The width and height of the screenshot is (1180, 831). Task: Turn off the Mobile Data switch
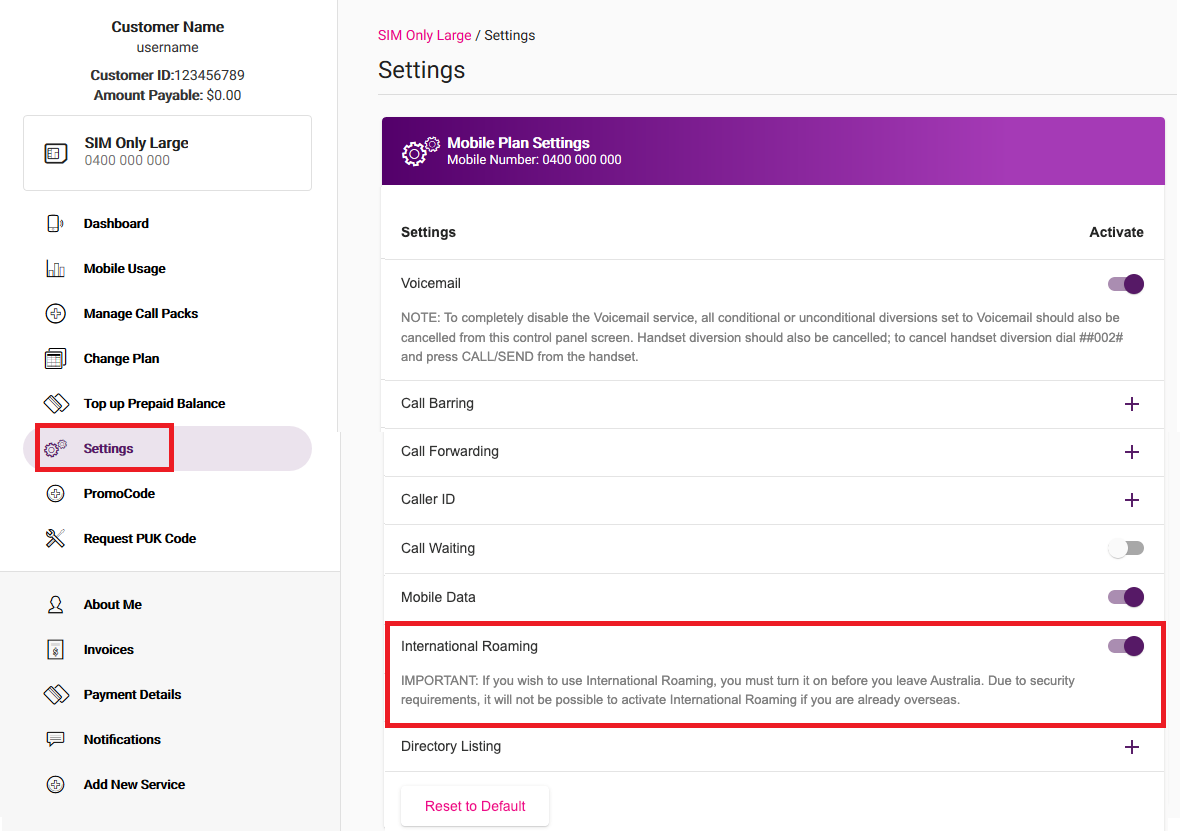1126,597
